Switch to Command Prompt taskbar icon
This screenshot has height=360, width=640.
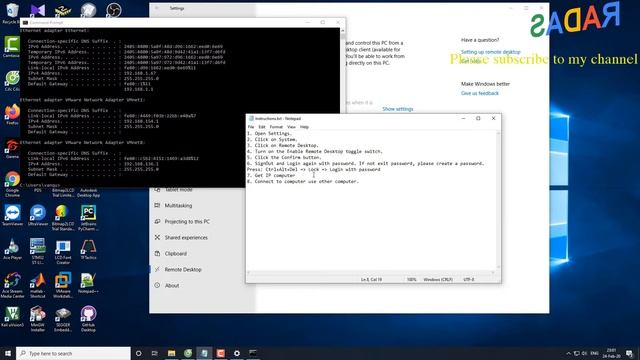[253, 353]
